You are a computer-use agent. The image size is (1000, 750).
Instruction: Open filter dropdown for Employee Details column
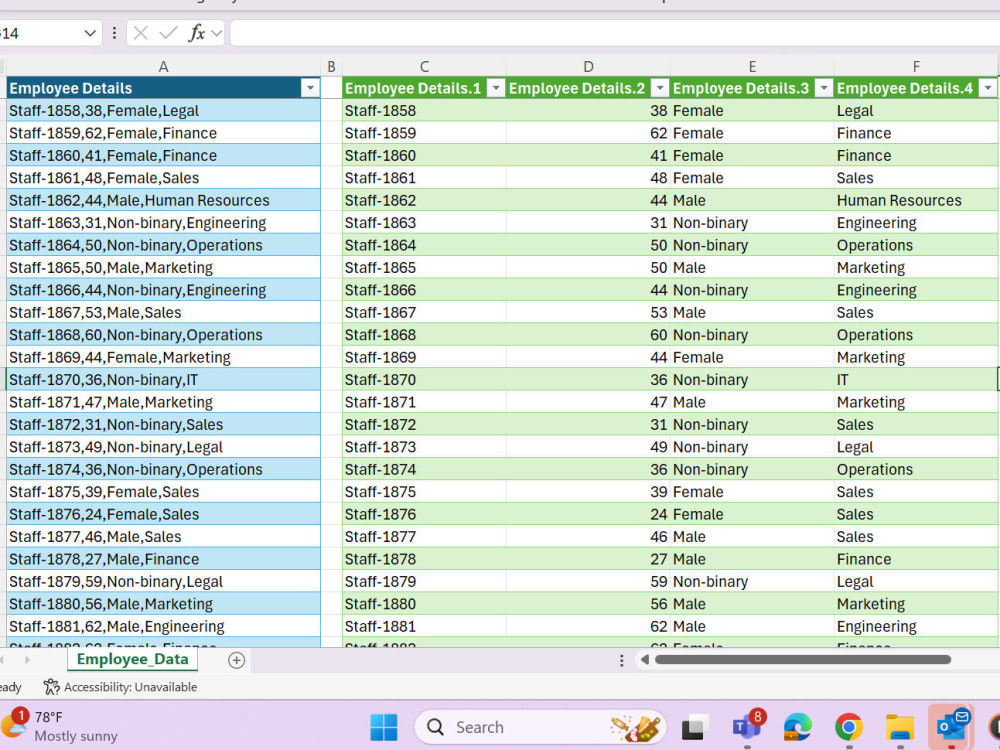tap(310, 88)
